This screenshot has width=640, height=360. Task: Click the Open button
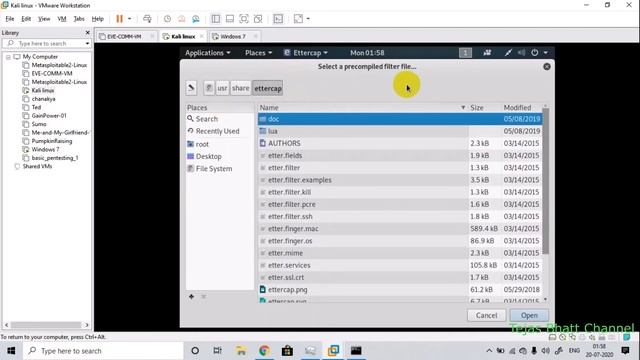coord(529,316)
